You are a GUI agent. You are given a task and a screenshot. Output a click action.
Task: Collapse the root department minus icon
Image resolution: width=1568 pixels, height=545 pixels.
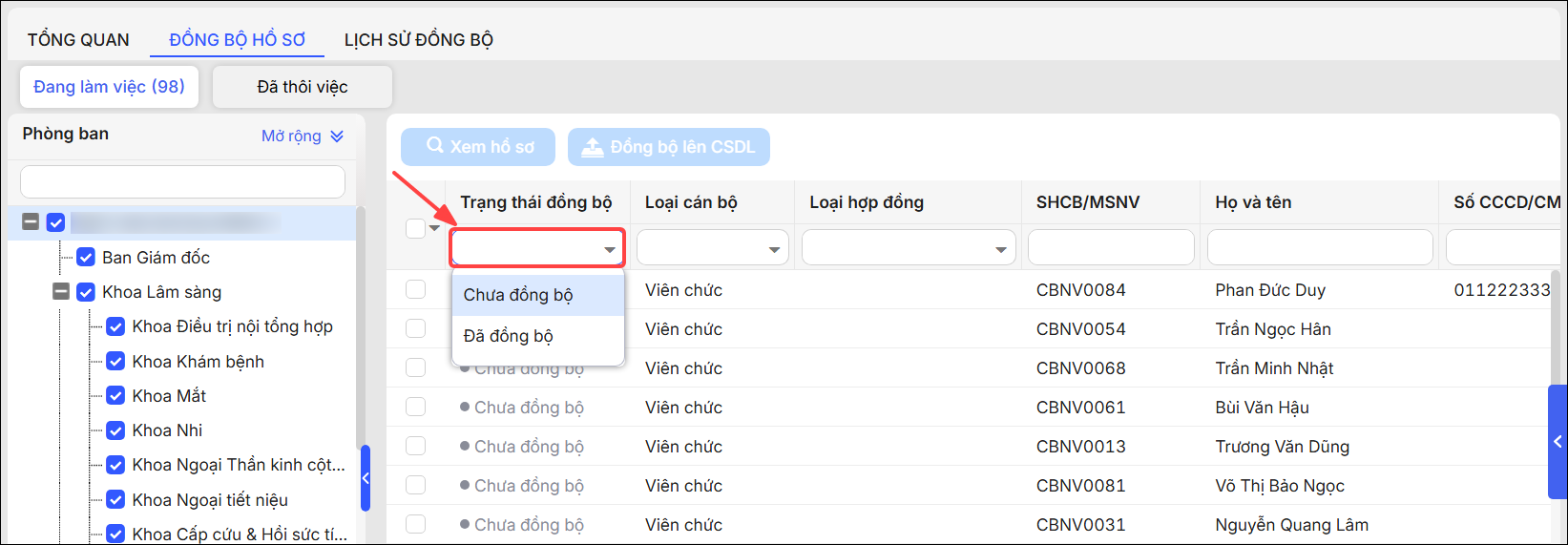[31, 221]
